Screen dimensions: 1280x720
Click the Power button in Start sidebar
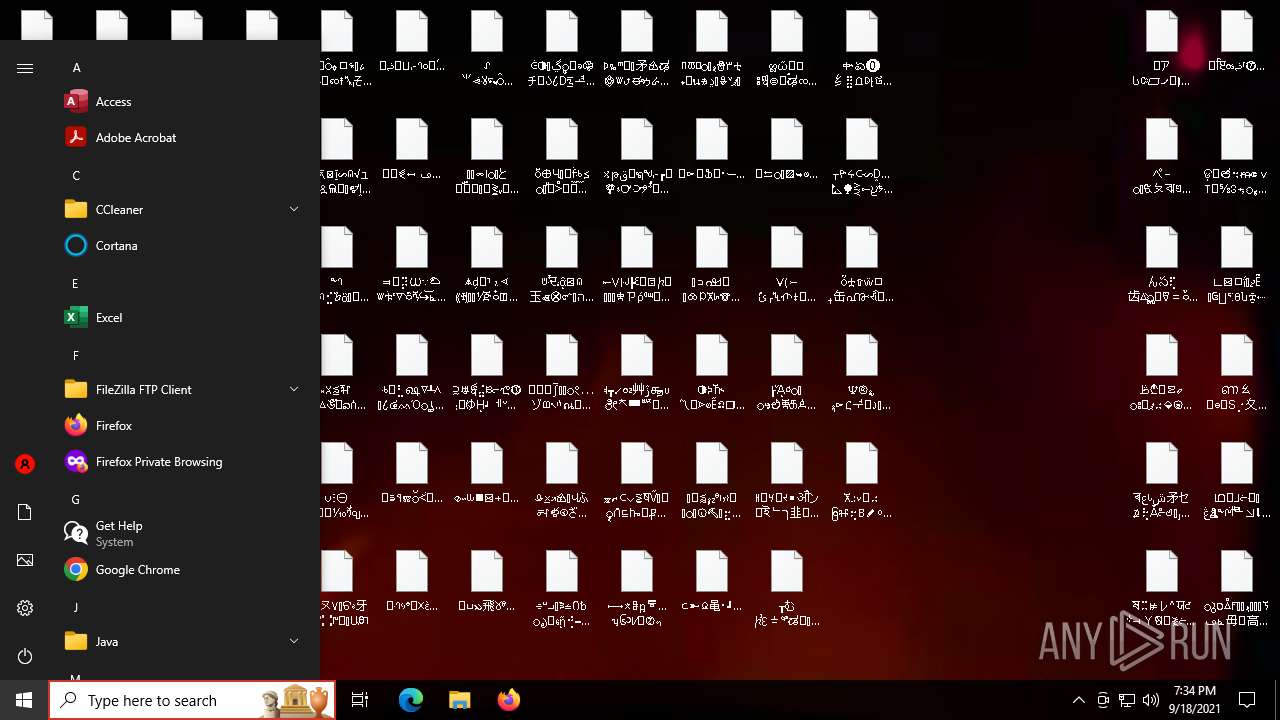point(25,656)
